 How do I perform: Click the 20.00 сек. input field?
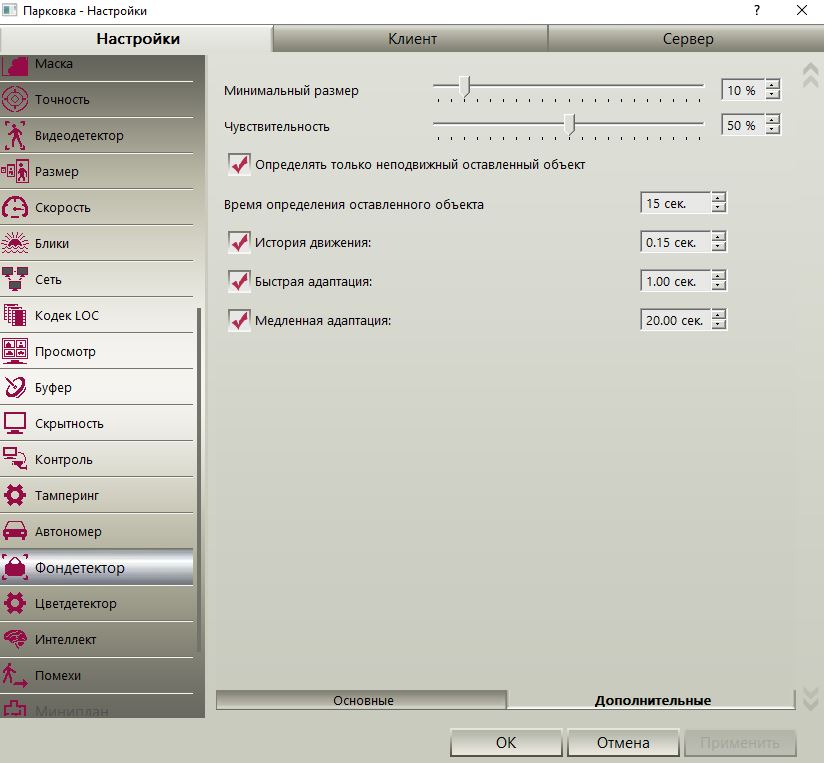pos(675,320)
